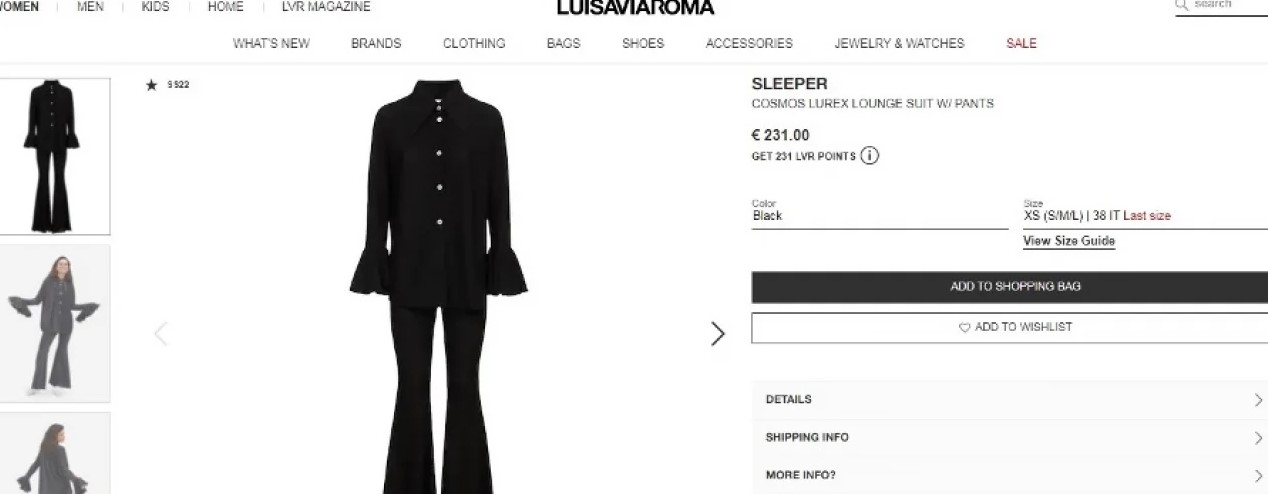This screenshot has height=494, width=1268.
Task: Expand the More Info section
Action: 1009,476
